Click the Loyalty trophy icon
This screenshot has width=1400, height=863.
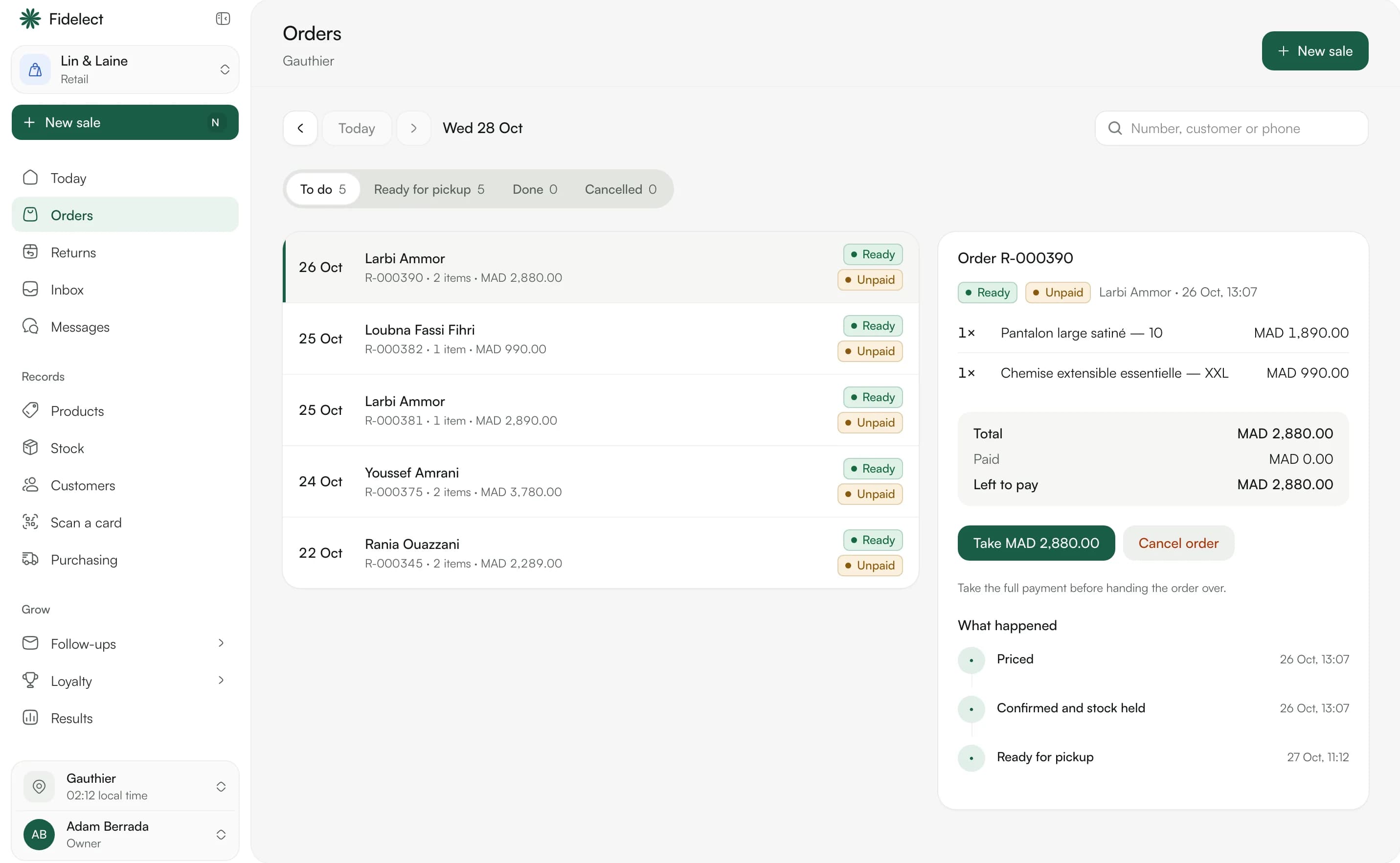point(30,681)
